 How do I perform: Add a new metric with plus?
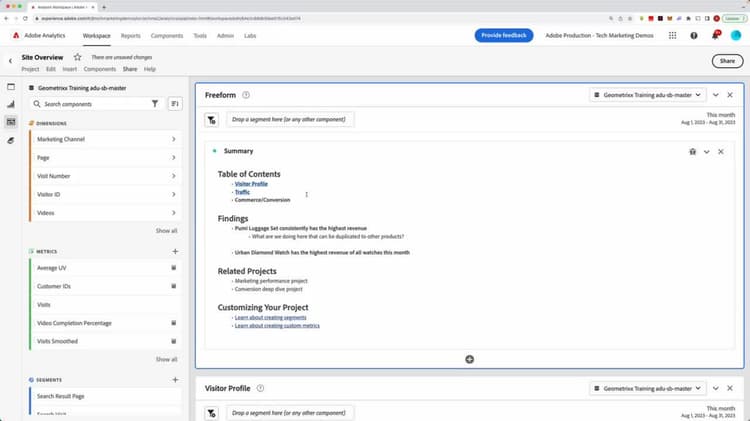coord(175,251)
